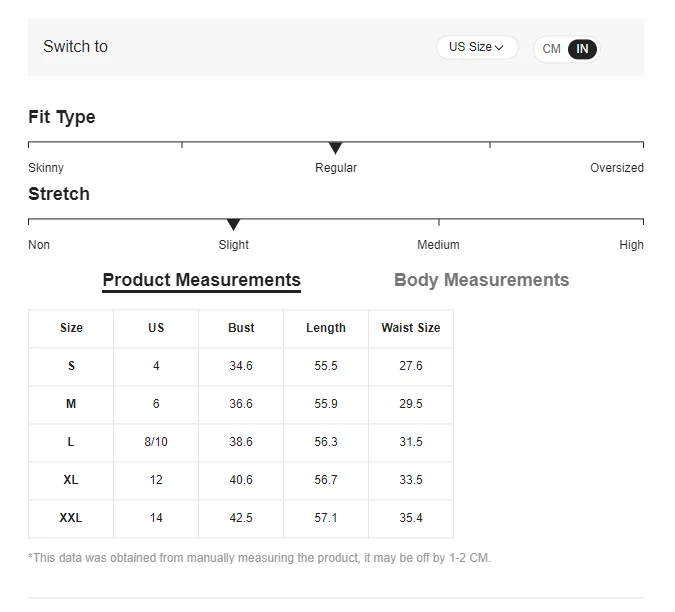Open the Product Measurements tab
The width and height of the screenshot is (675, 612).
[201, 280]
